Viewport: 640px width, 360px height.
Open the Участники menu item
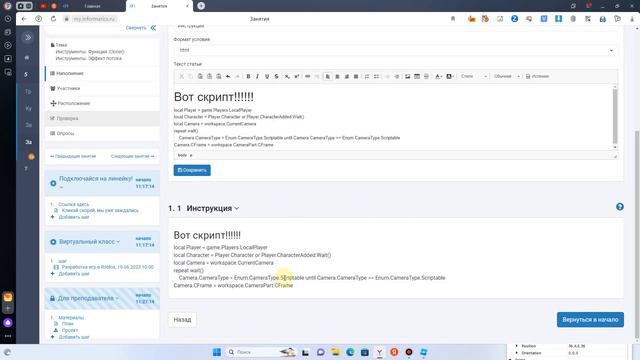click(102, 89)
